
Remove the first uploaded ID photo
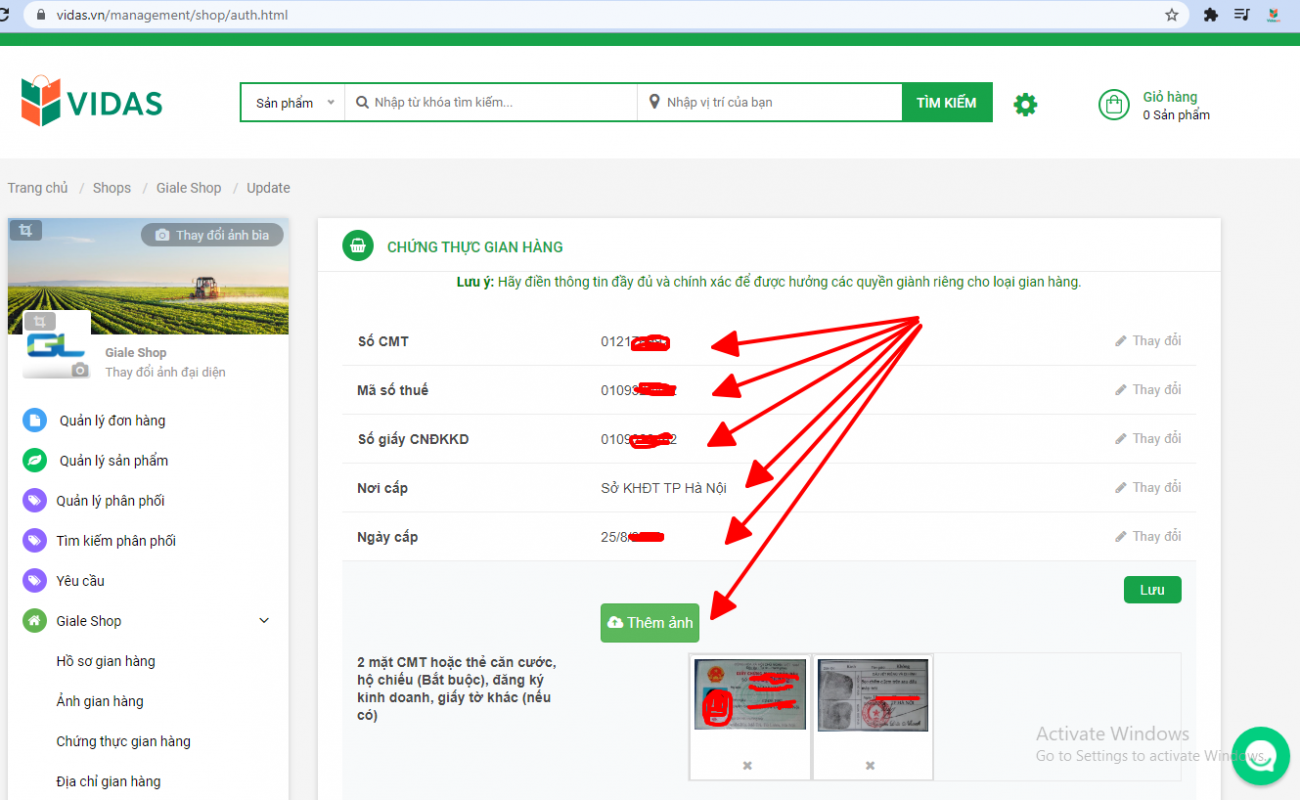(x=747, y=765)
